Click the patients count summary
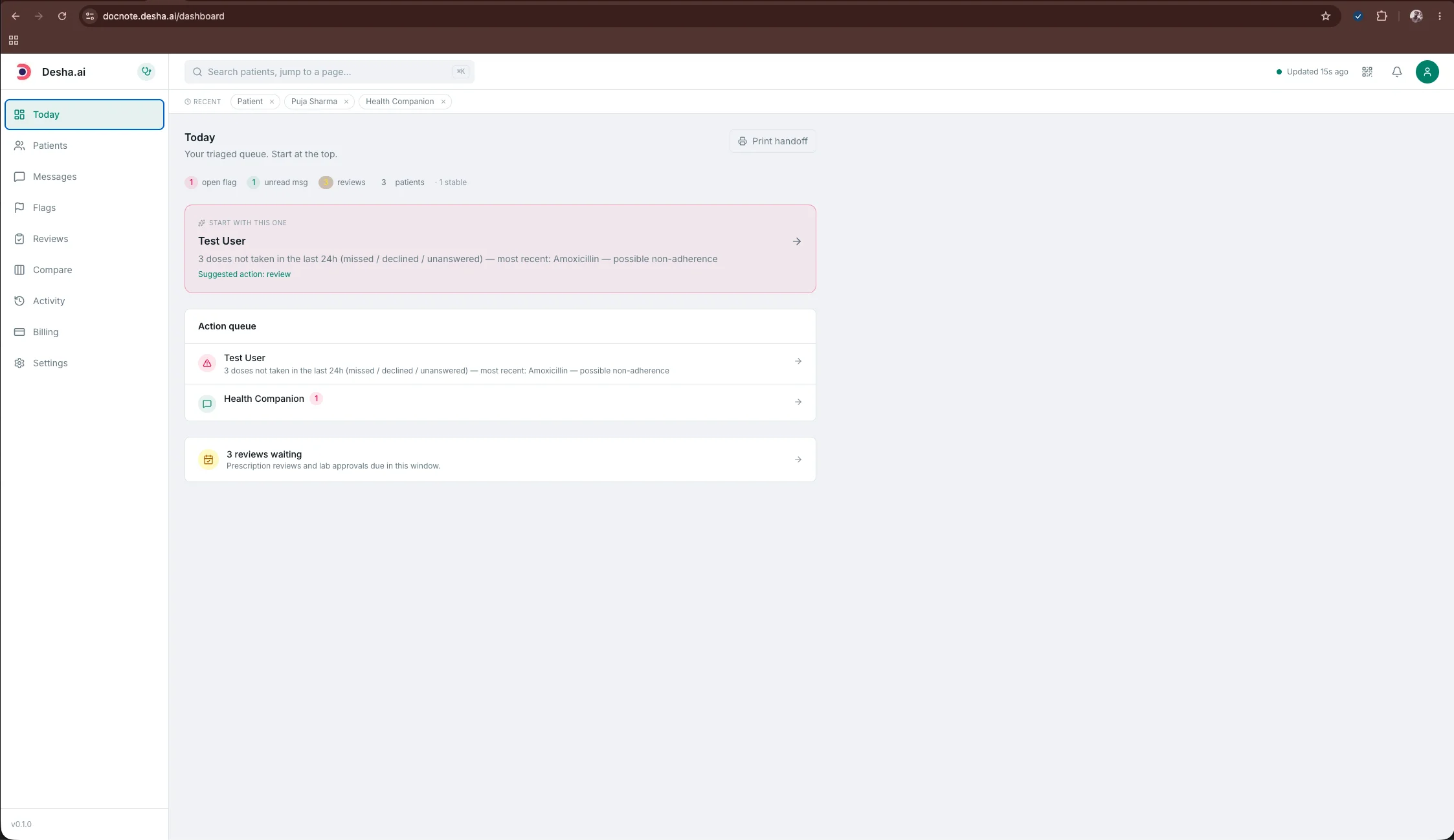The image size is (1454, 840). (401, 182)
